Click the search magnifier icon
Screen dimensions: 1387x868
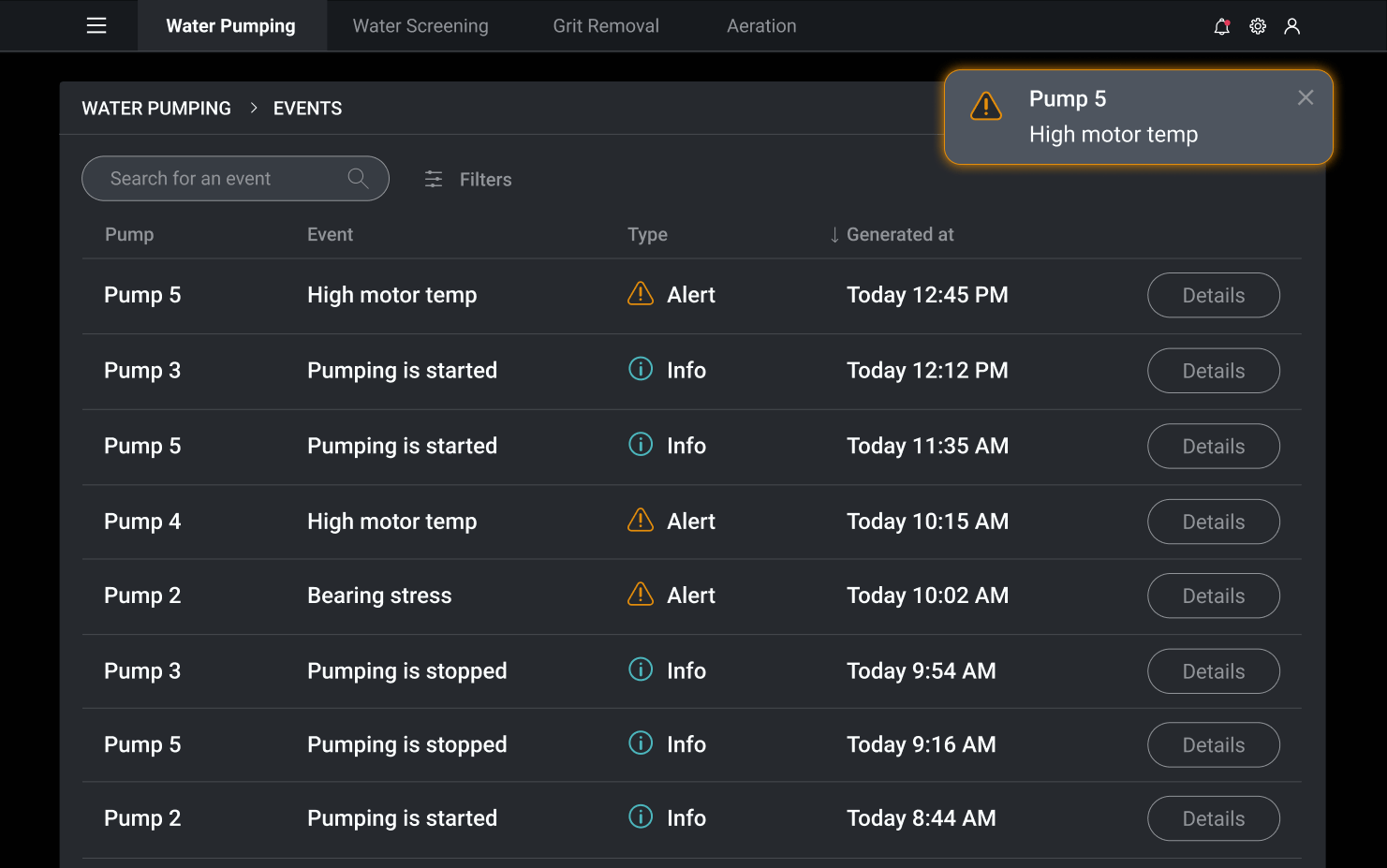tap(358, 178)
